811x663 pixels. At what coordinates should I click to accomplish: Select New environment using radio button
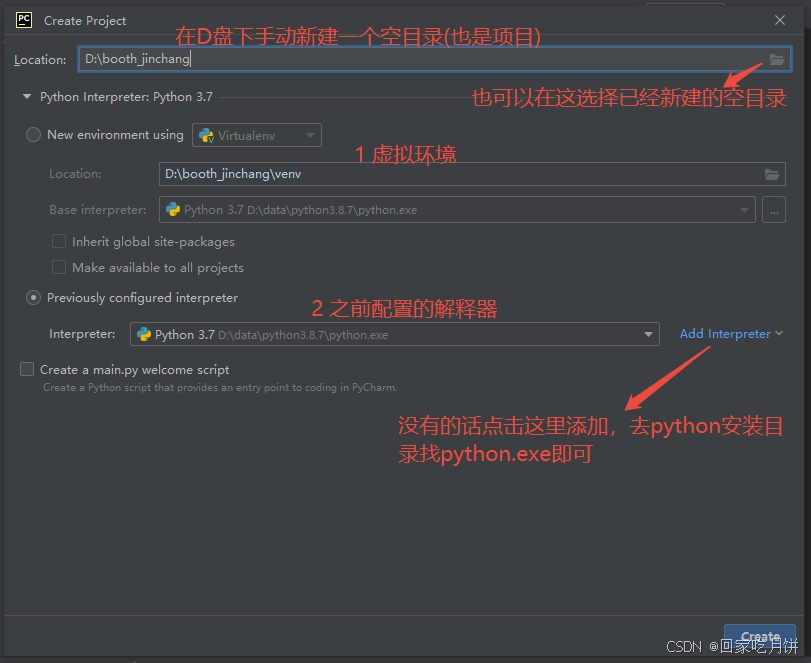pyautogui.click(x=34, y=135)
